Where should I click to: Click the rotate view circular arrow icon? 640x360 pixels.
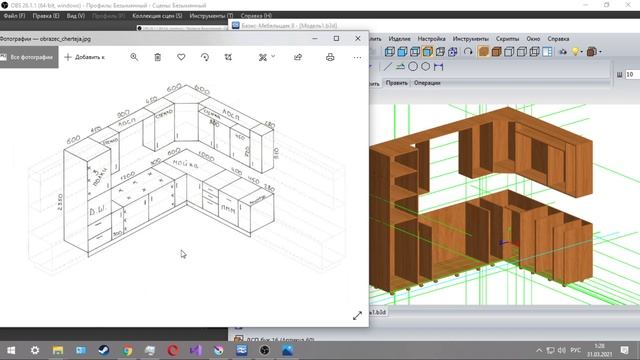pos(468,52)
